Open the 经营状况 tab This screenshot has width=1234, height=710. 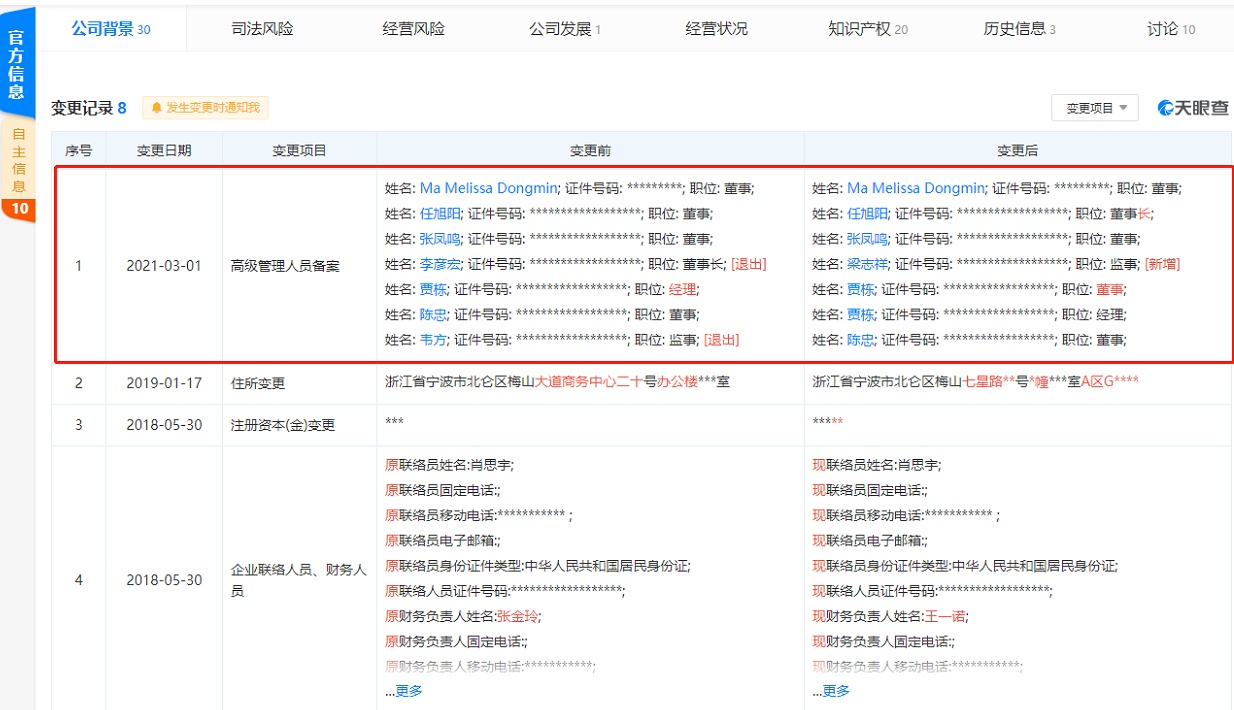[716, 29]
